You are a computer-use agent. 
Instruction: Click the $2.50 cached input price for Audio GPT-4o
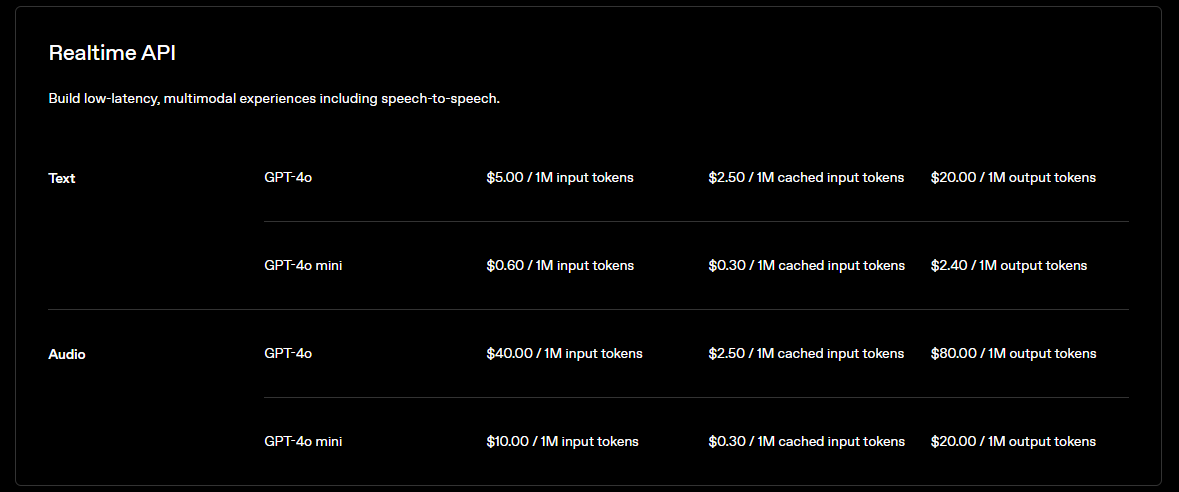(x=806, y=354)
